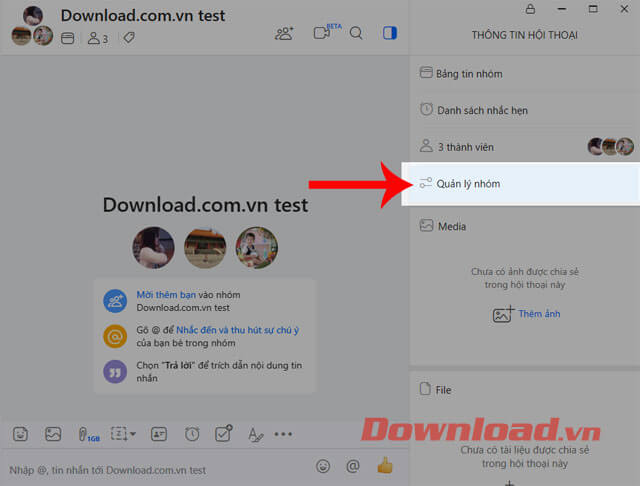Open the sticker picker in toolbar
Screen dimensions: 640x486
click(x=20, y=434)
